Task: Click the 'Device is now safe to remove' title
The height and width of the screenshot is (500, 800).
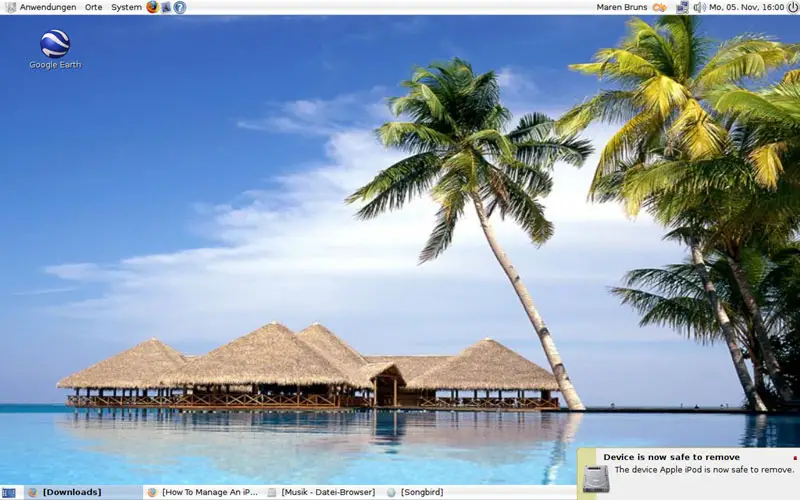Action: coord(671,457)
